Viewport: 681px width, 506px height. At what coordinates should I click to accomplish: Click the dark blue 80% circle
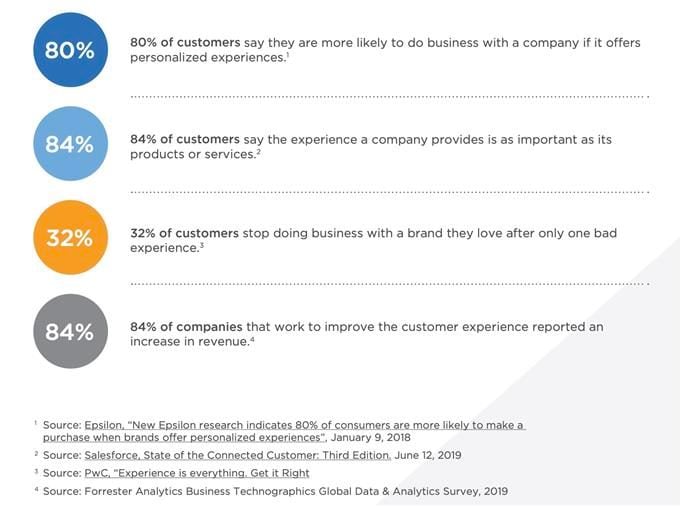coord(69,50)
